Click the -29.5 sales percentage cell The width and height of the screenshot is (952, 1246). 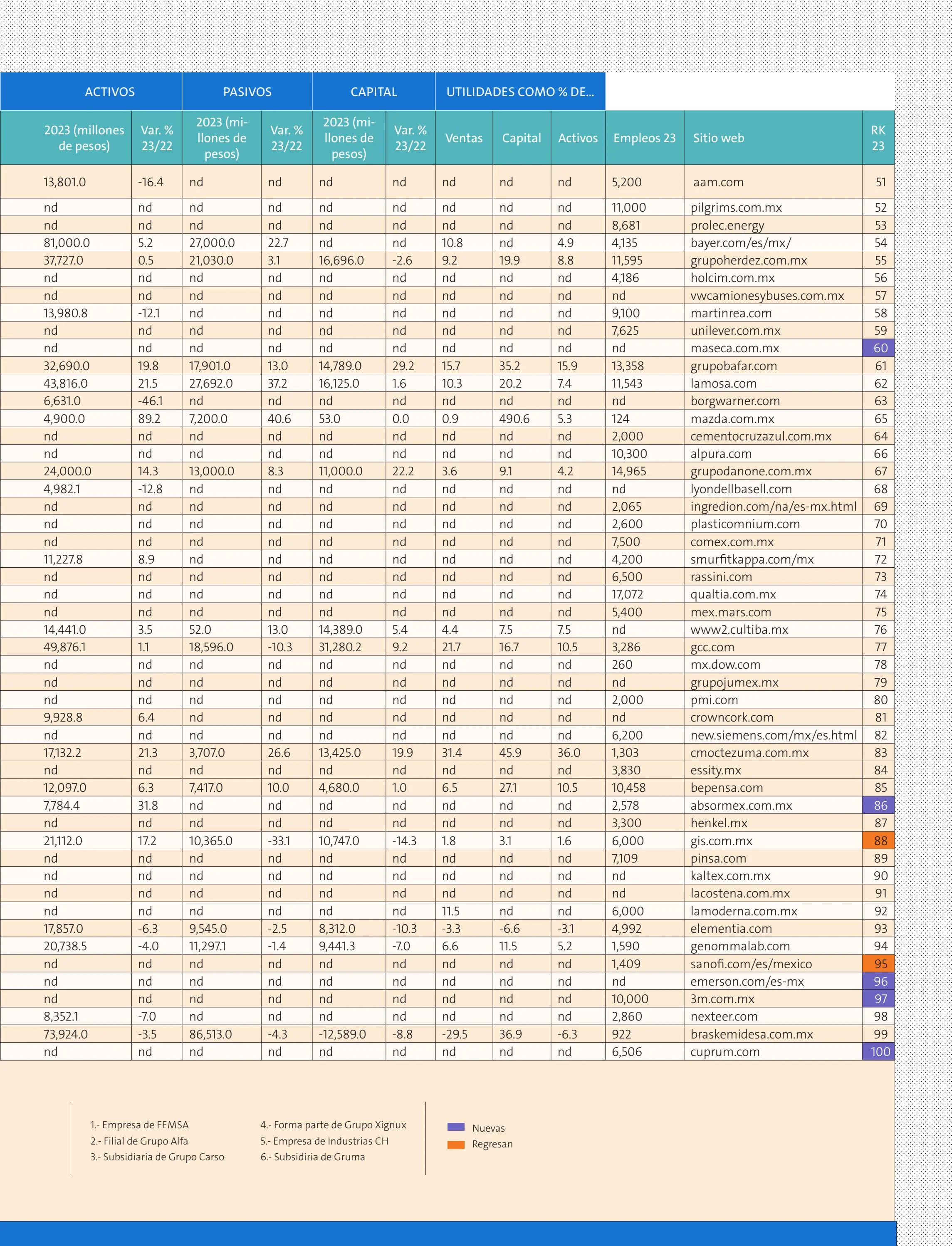[455, 1035]
